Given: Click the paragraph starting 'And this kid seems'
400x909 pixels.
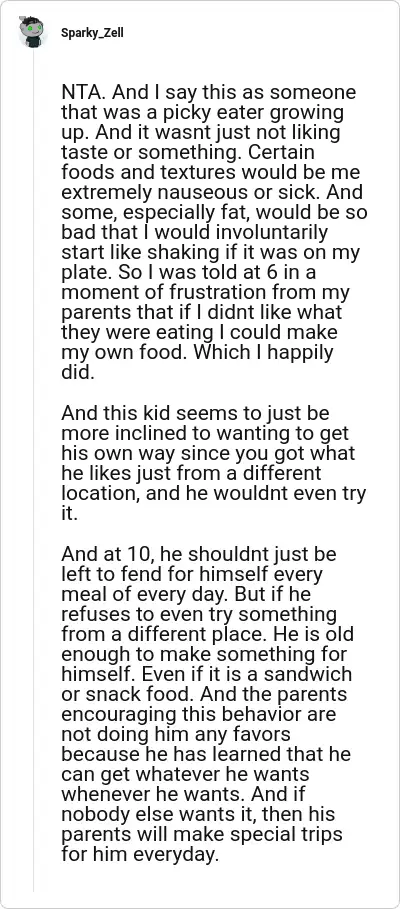Looking at the screenshot, I should point(213,463).
